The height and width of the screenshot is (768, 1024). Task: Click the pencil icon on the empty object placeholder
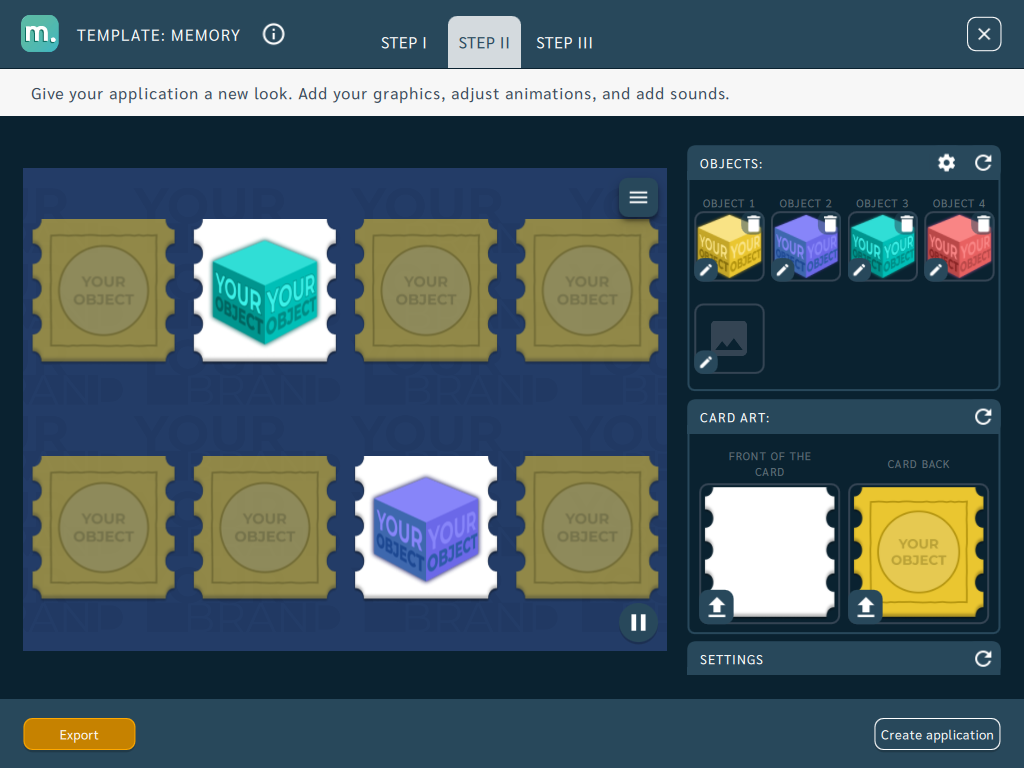click(706, 362)
